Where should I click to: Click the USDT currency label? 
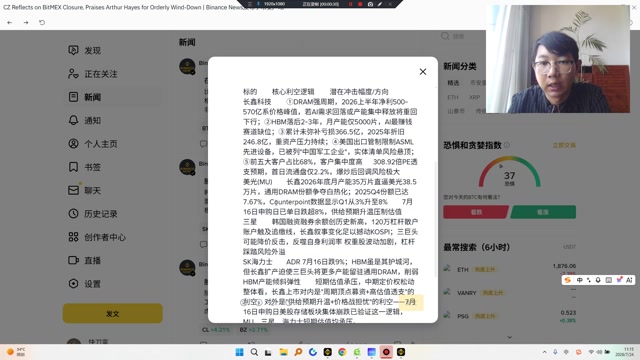[x=569, y=247]
